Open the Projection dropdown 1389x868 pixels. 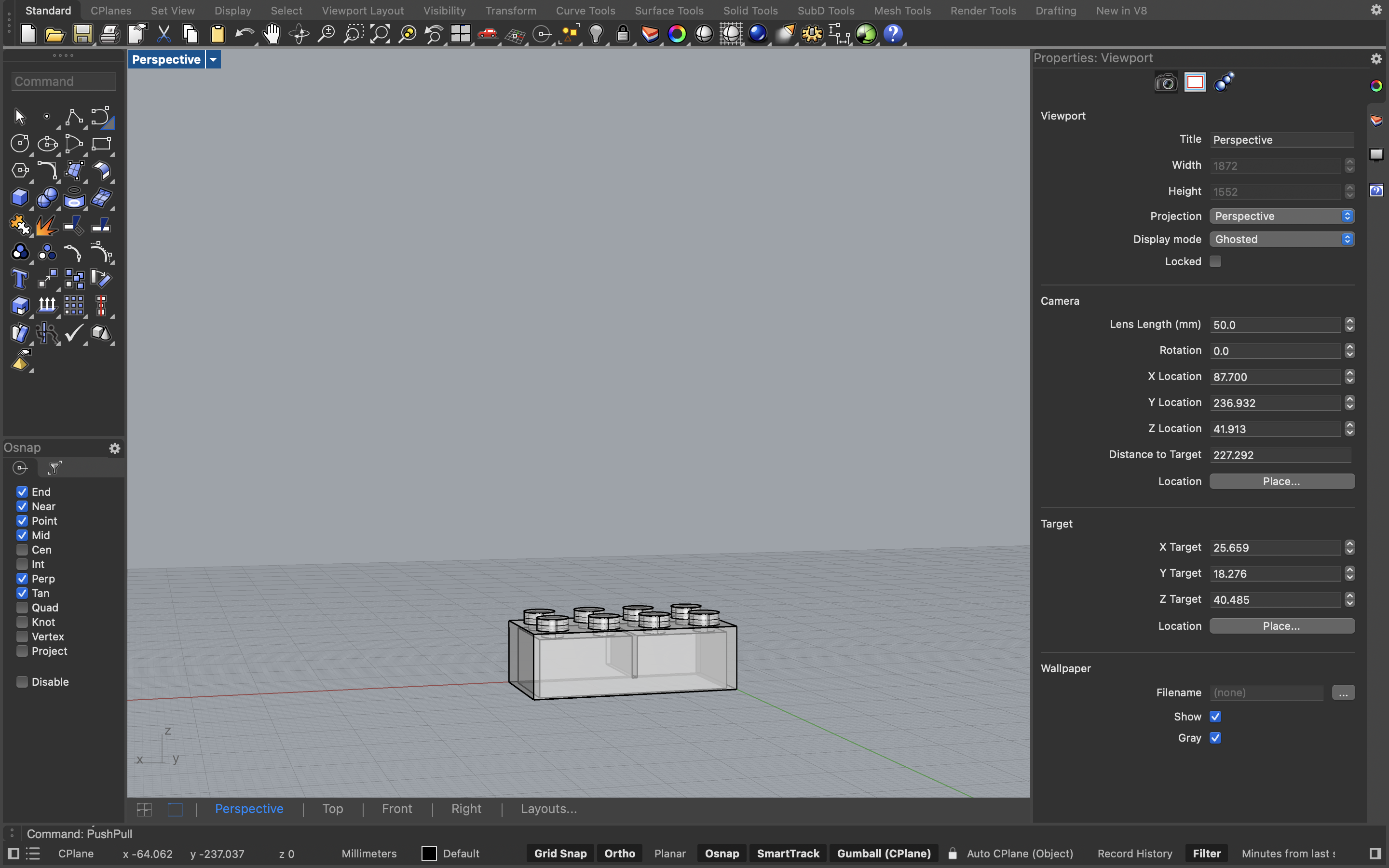[x=1281, y=216]
